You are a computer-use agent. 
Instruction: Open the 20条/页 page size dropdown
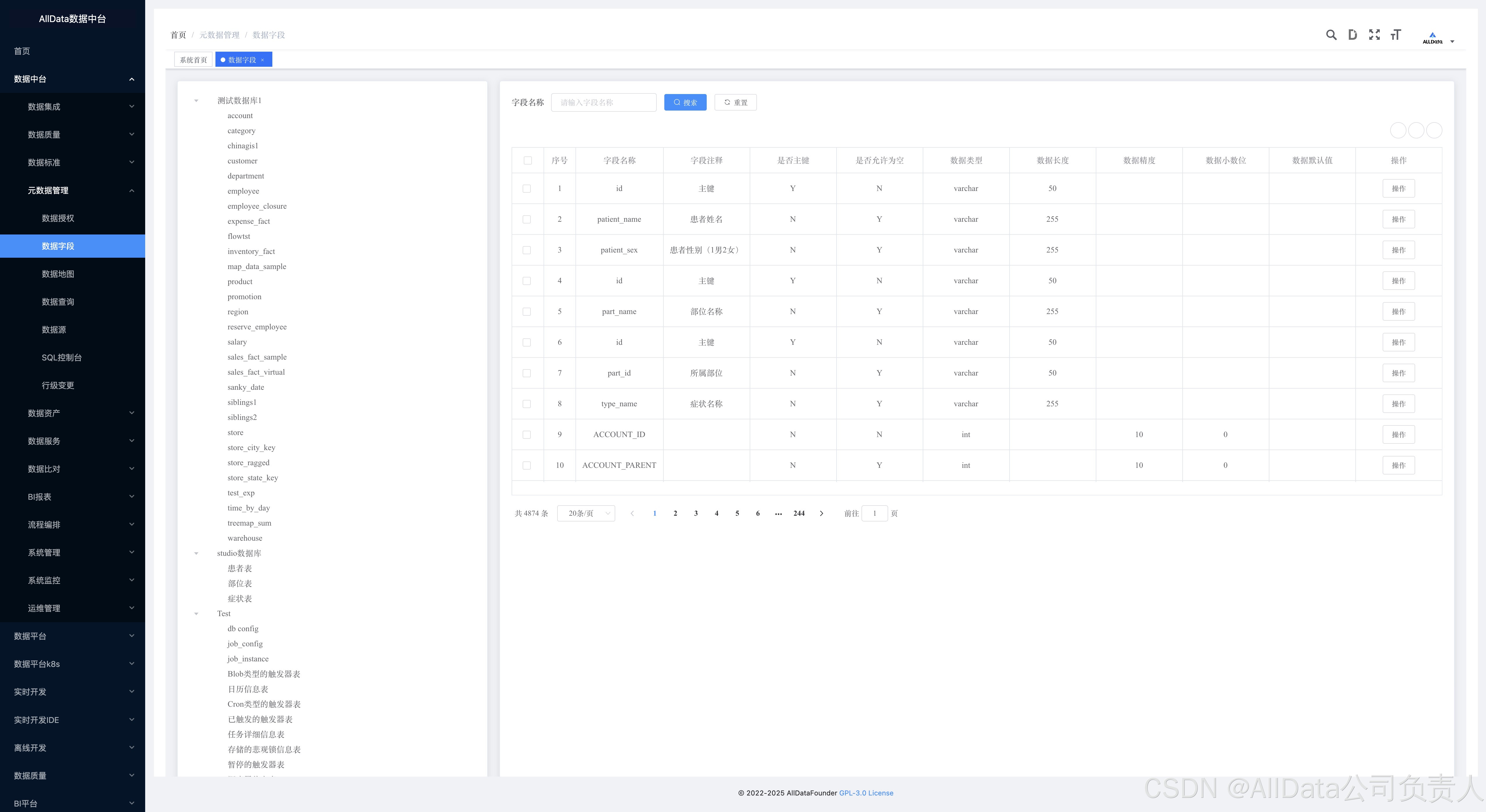click(x=586, y=513)
